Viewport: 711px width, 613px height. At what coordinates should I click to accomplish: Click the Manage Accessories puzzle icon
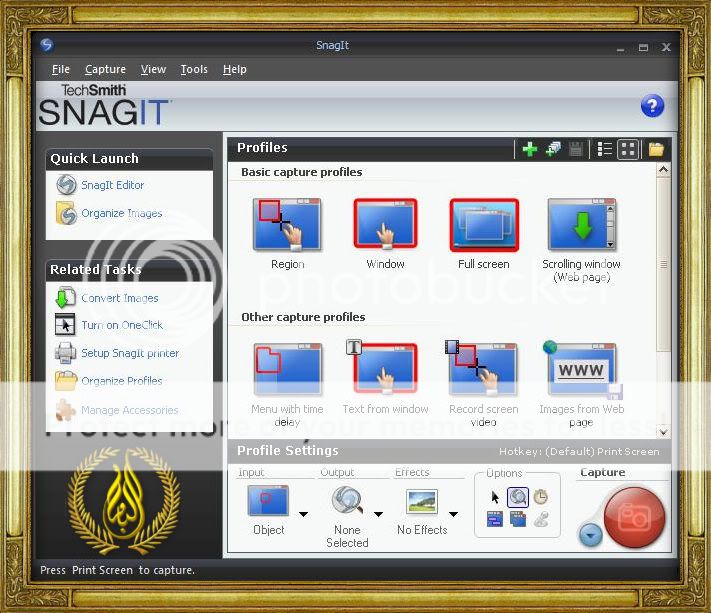click(x=65, y=410)
